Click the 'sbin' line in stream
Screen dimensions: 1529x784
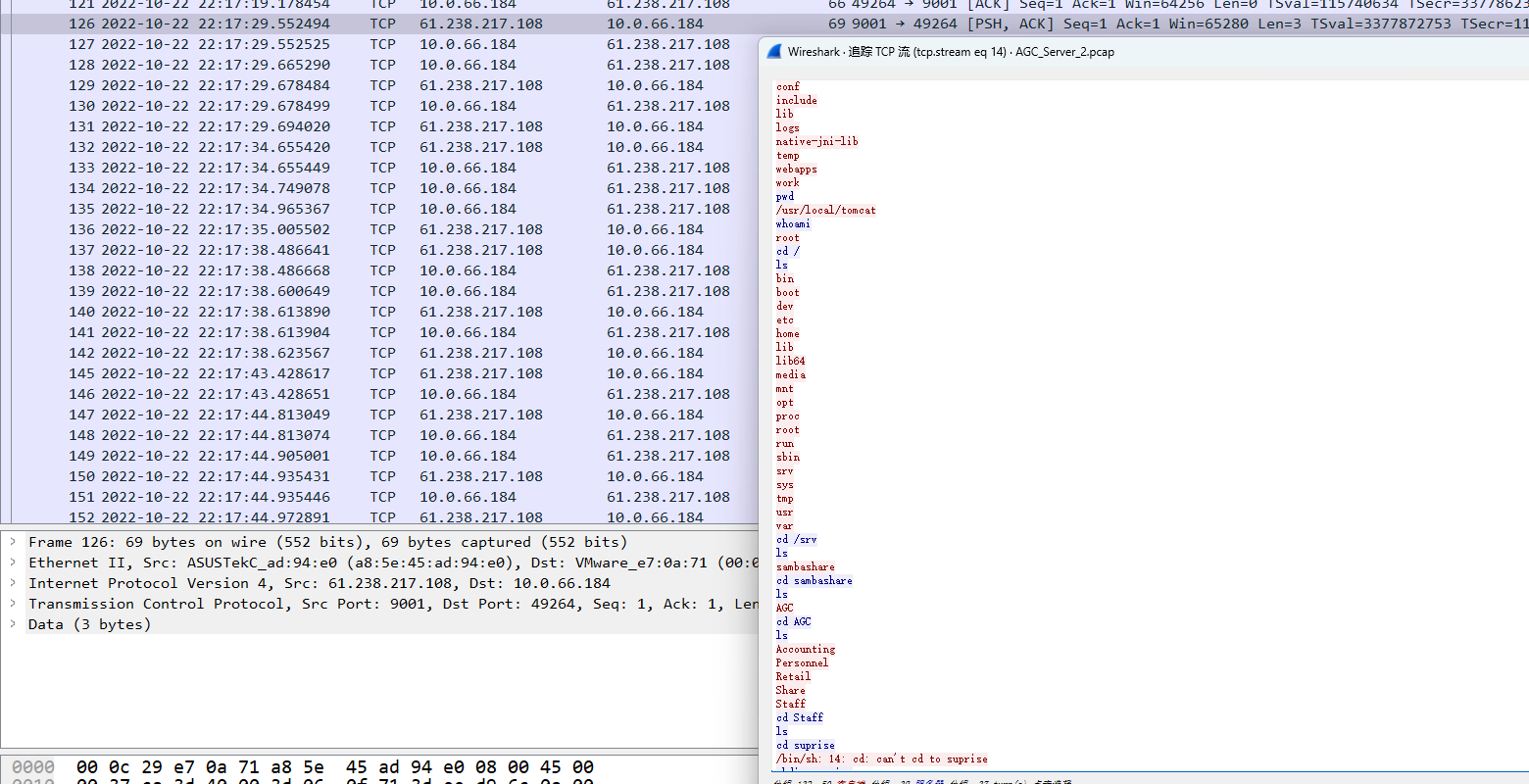(788, 457)
